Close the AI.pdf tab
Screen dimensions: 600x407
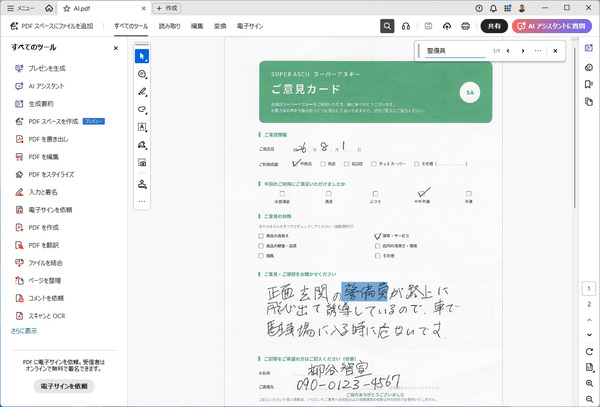coord(143,8)
